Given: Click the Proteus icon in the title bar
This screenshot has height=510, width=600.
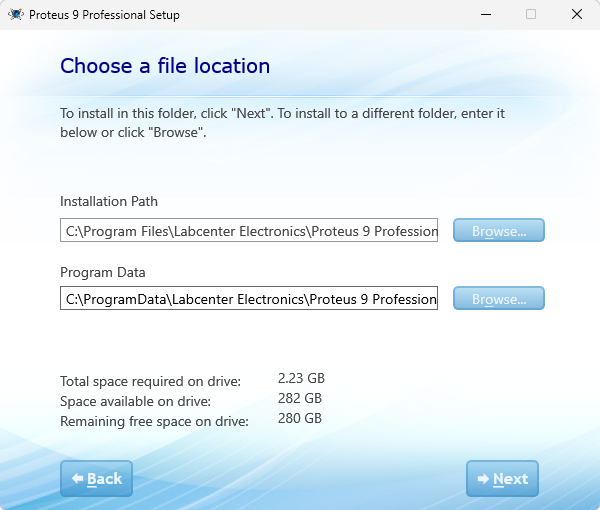Looking at the screenshot, I should click(16, 15).
